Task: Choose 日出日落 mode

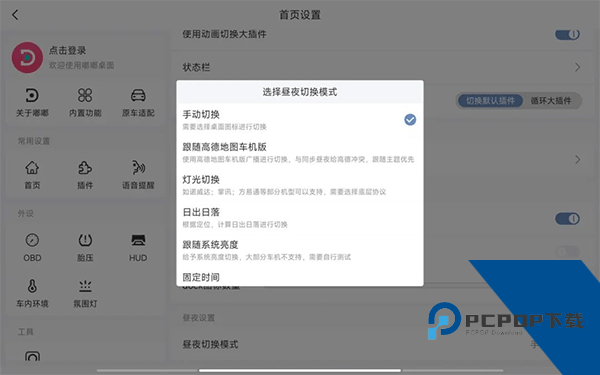Action: (x=300, y=217)
